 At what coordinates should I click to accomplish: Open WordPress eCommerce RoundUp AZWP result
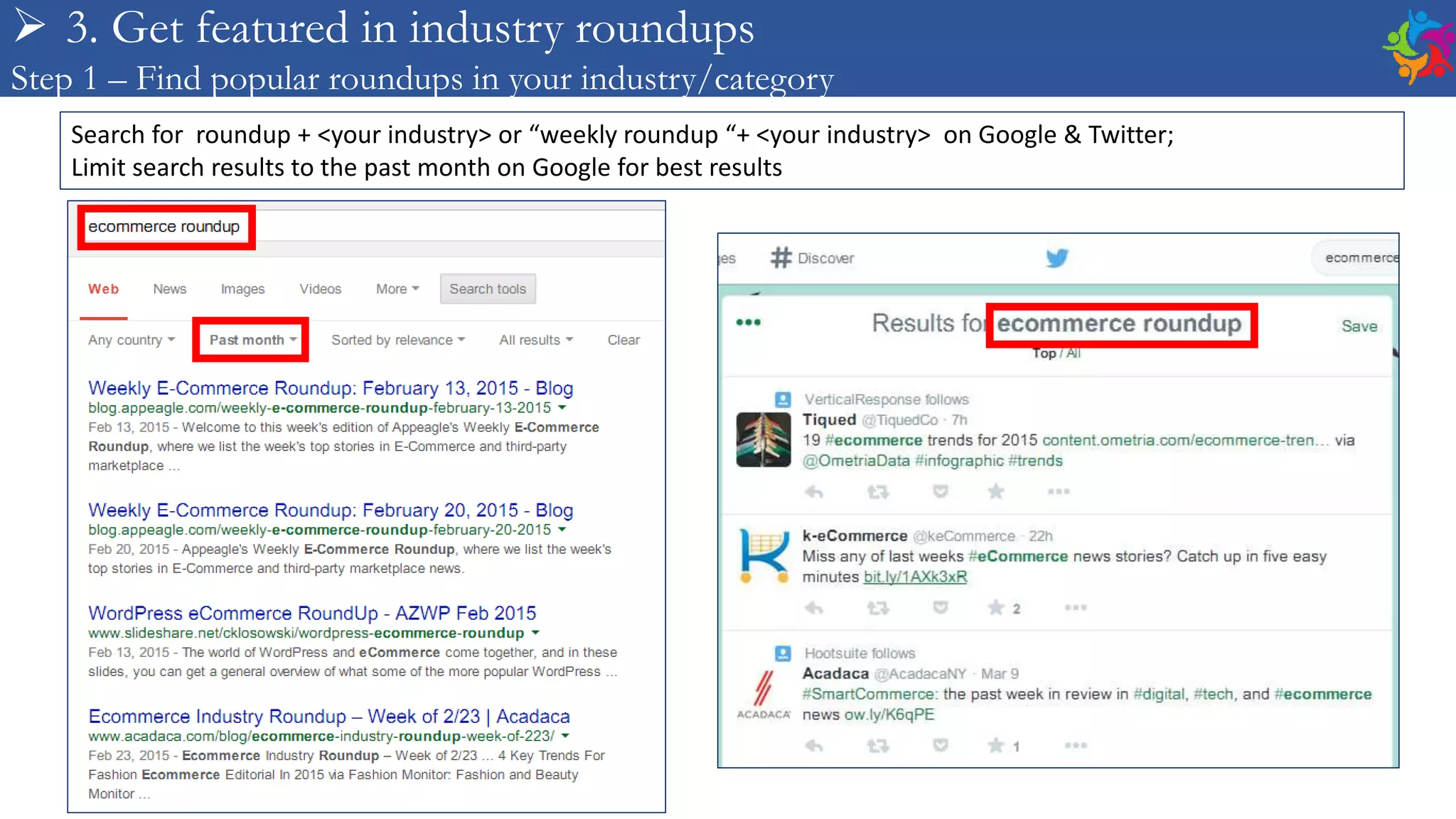pos(312,613)
